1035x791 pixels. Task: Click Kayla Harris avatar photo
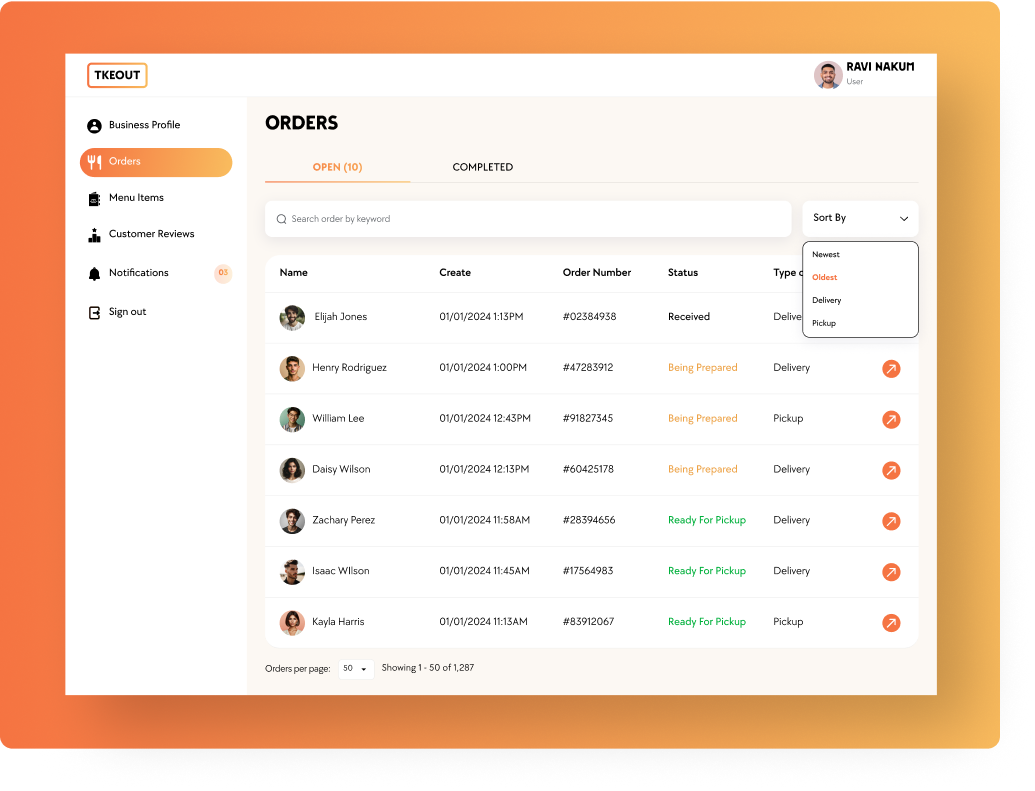(292, 623)
